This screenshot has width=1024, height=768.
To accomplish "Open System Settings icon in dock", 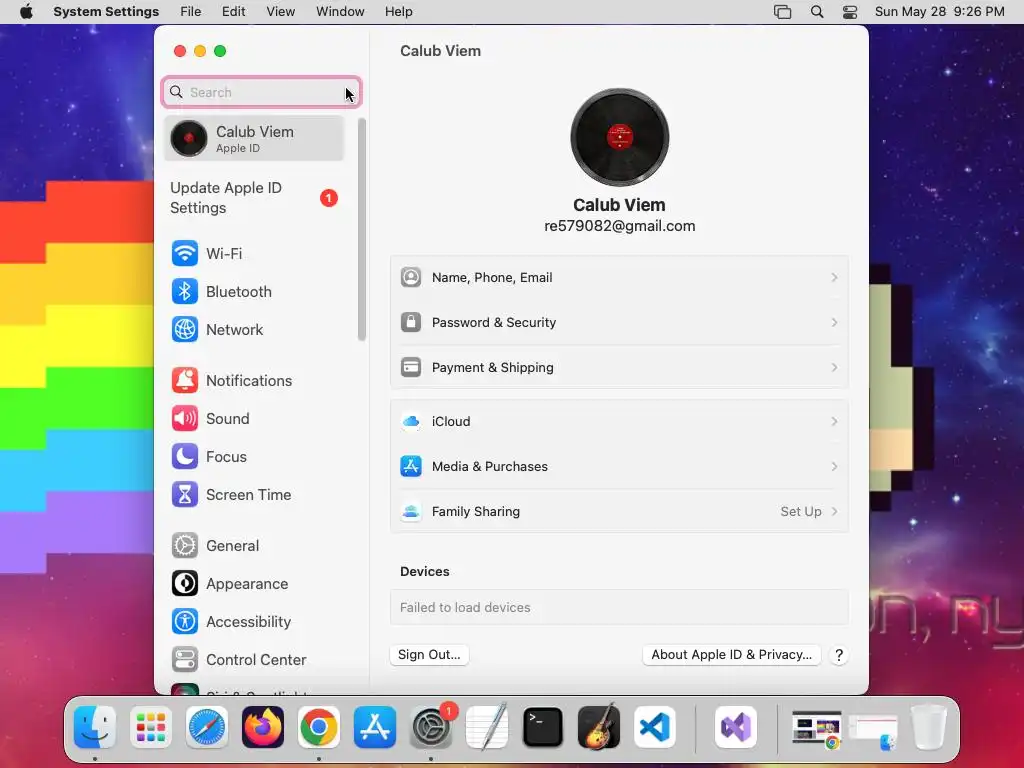I will pos(431,727).
